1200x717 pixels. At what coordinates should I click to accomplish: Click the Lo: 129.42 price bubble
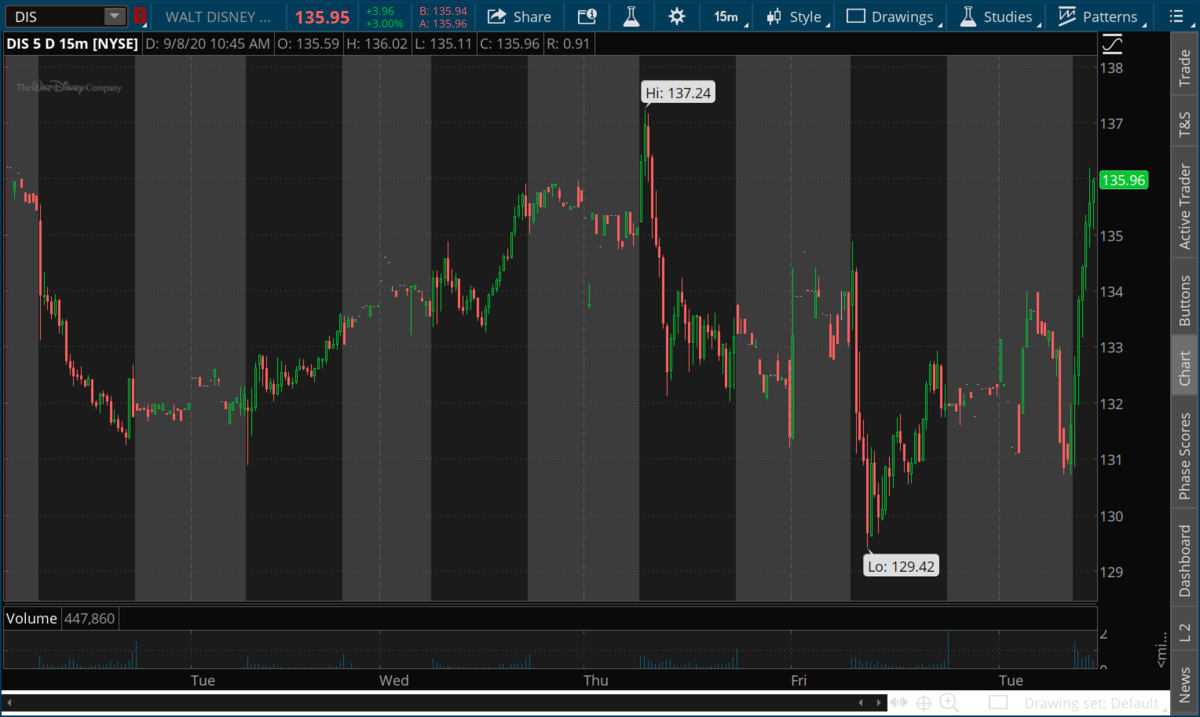coord(902,566)
